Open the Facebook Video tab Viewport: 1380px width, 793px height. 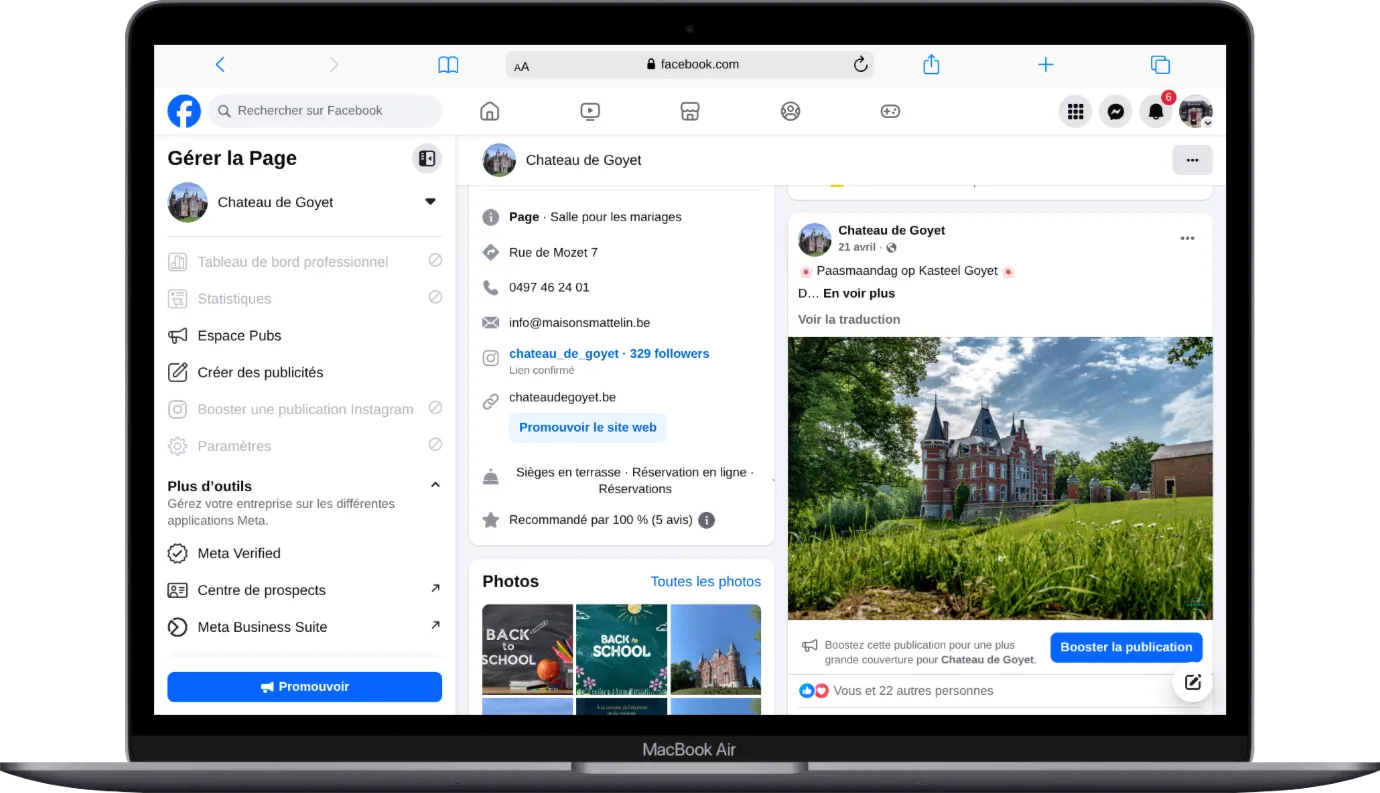click(x=590, y=111)
